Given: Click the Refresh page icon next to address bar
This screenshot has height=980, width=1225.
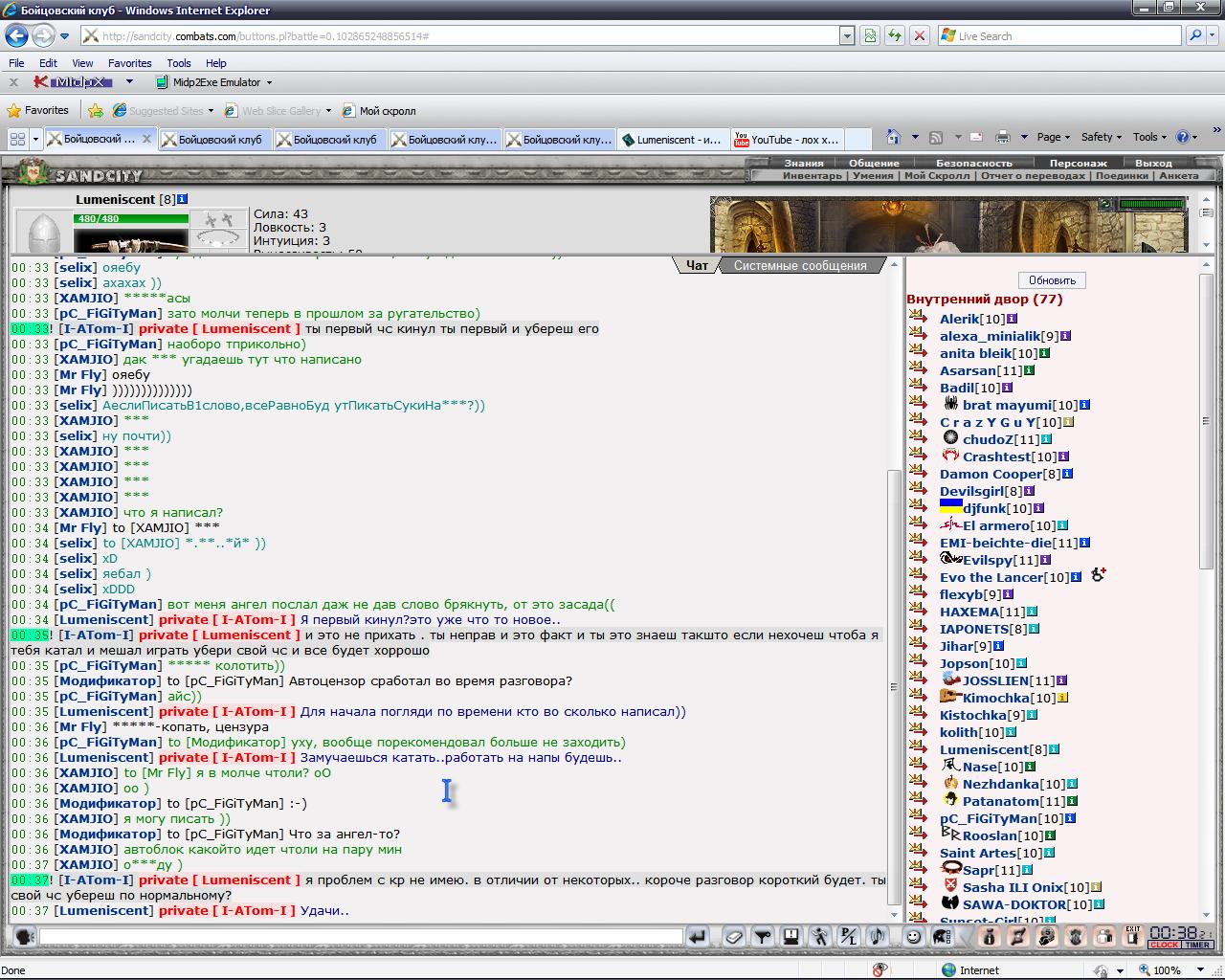Looking at the screenshot, I should (895, 36).
